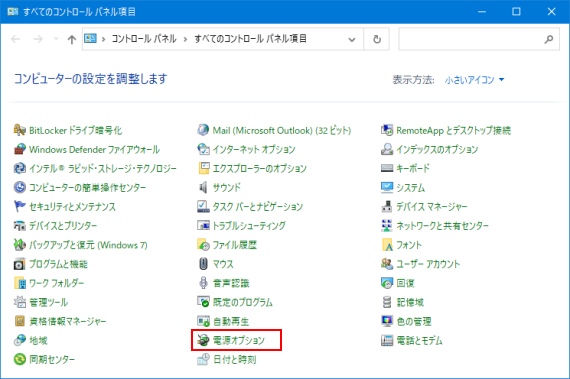570x379 pixels.
Task: Go back with the left arrow button
Action: pyautogui.click(x=16, y=39)
